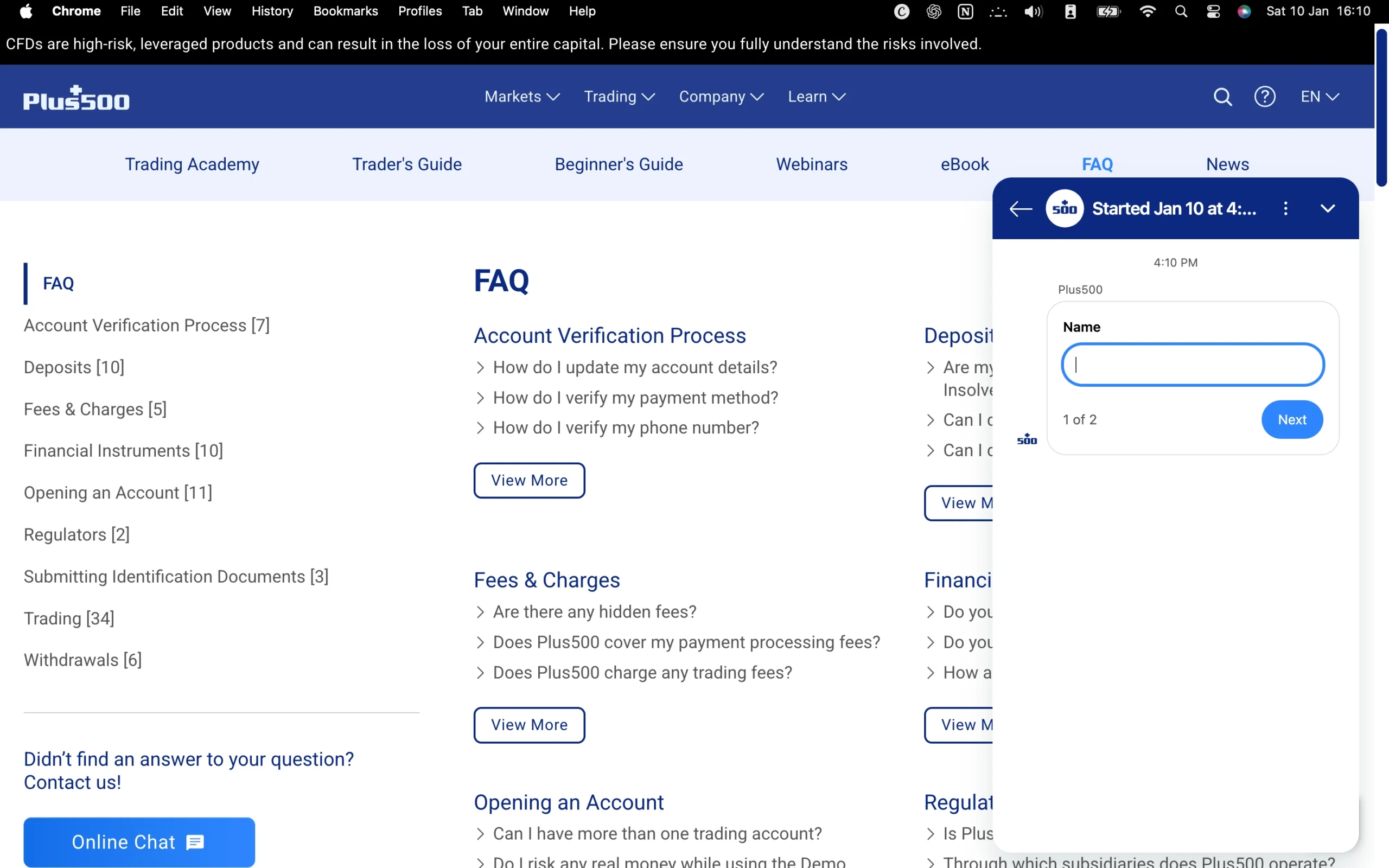1389x868 pixels.
Task: Open the chat attachment icon on Online Chat button
Action: point(195,843)
